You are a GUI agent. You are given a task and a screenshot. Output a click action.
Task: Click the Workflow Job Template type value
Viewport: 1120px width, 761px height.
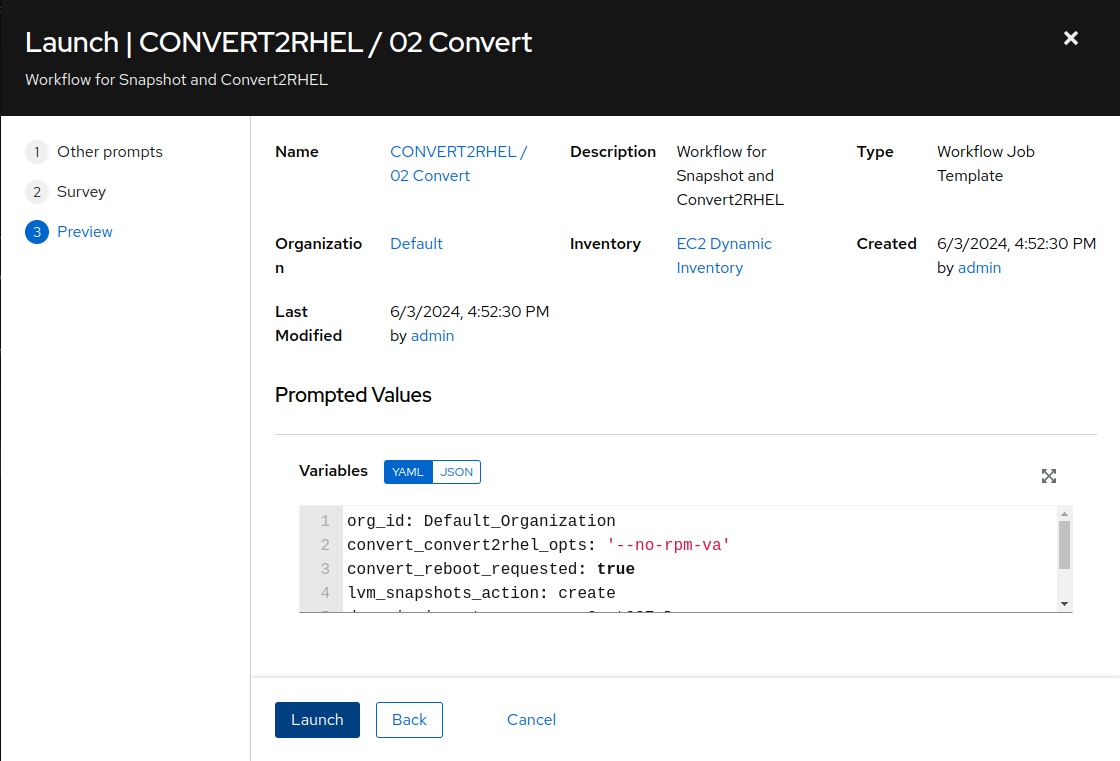pyautogui.click(x=986, y=164)
